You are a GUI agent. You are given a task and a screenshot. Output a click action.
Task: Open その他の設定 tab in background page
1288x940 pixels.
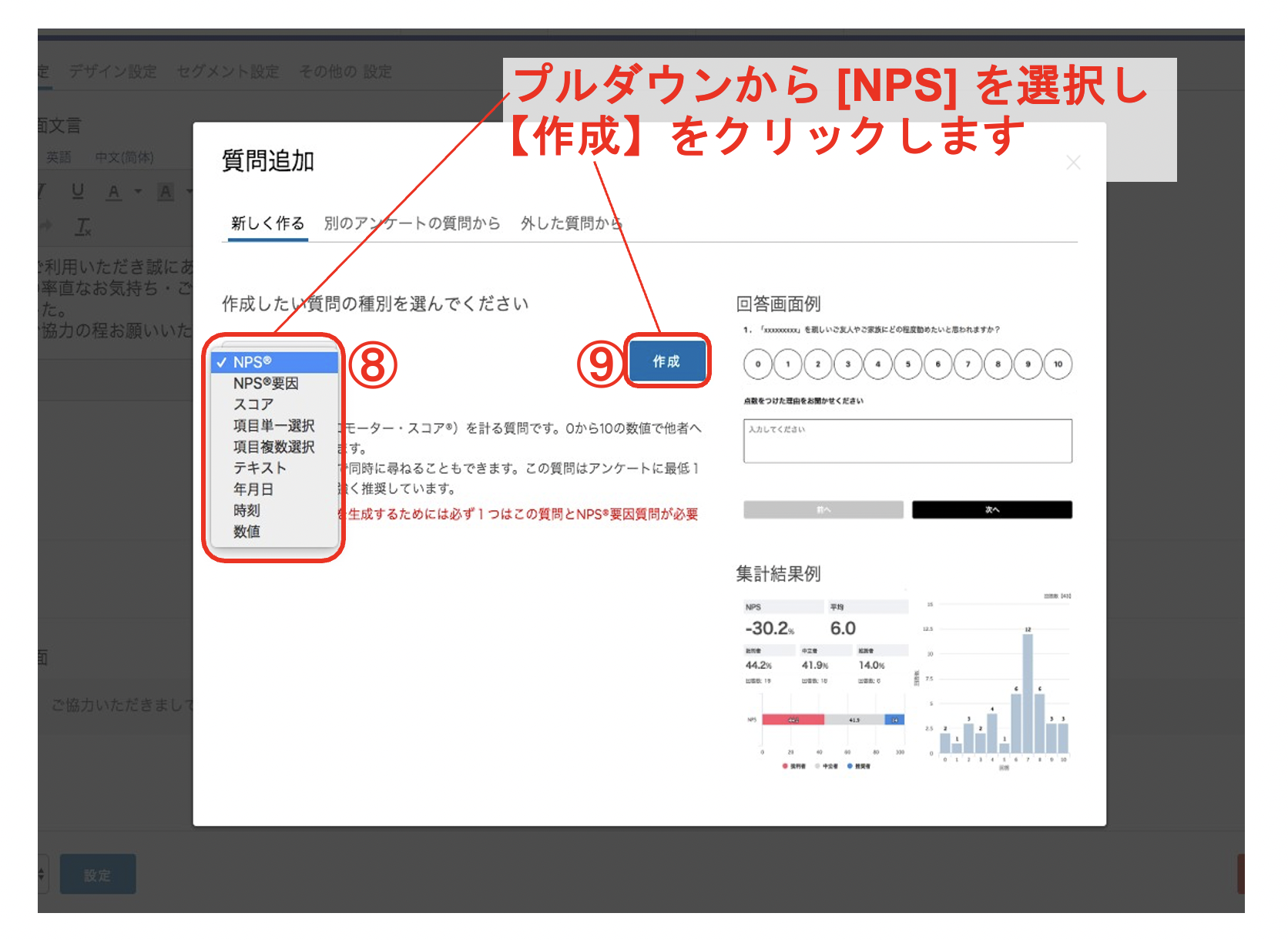[x=346, y=72]
